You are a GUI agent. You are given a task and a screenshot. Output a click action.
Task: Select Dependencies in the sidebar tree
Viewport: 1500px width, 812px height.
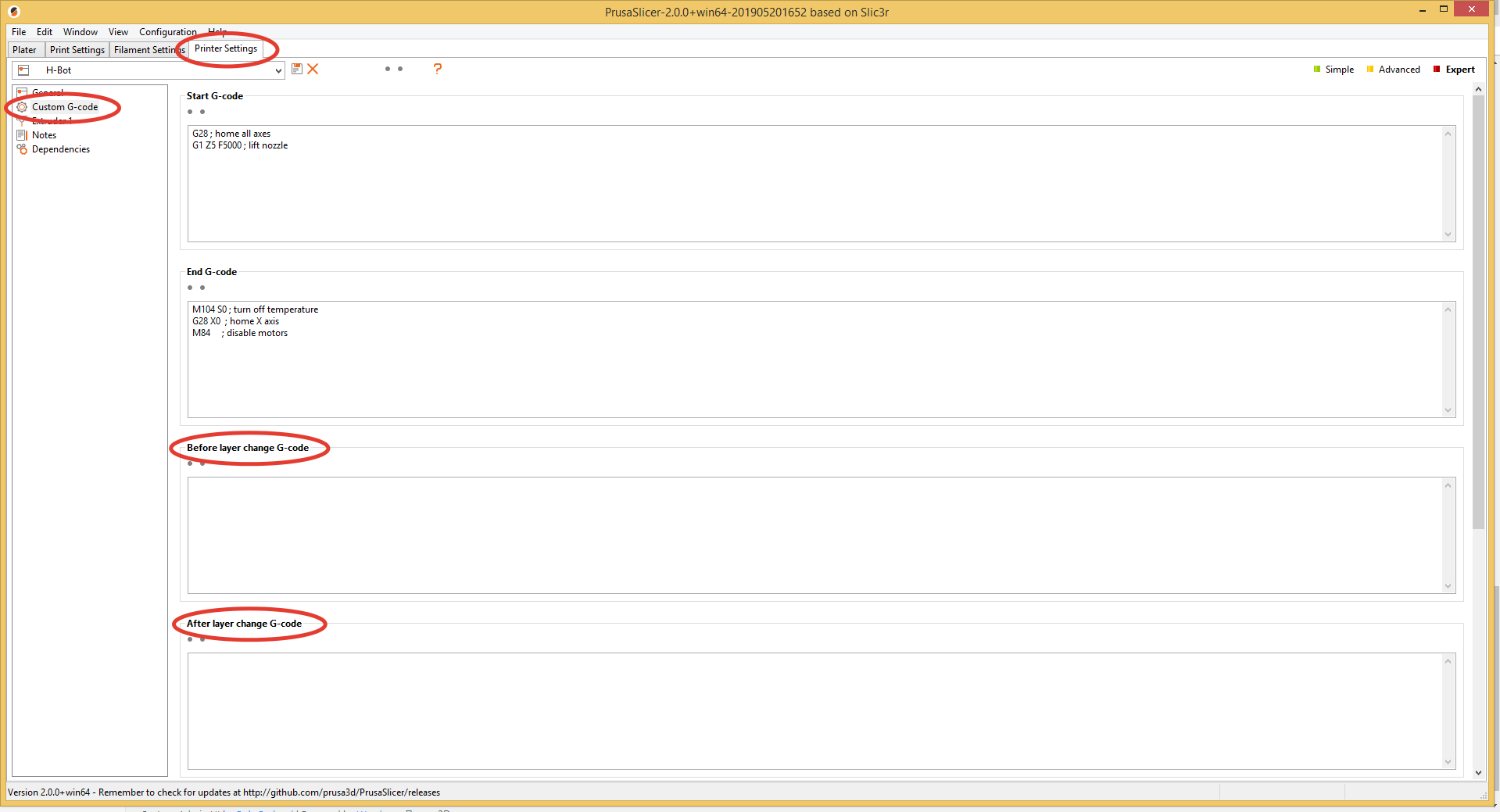61,149
